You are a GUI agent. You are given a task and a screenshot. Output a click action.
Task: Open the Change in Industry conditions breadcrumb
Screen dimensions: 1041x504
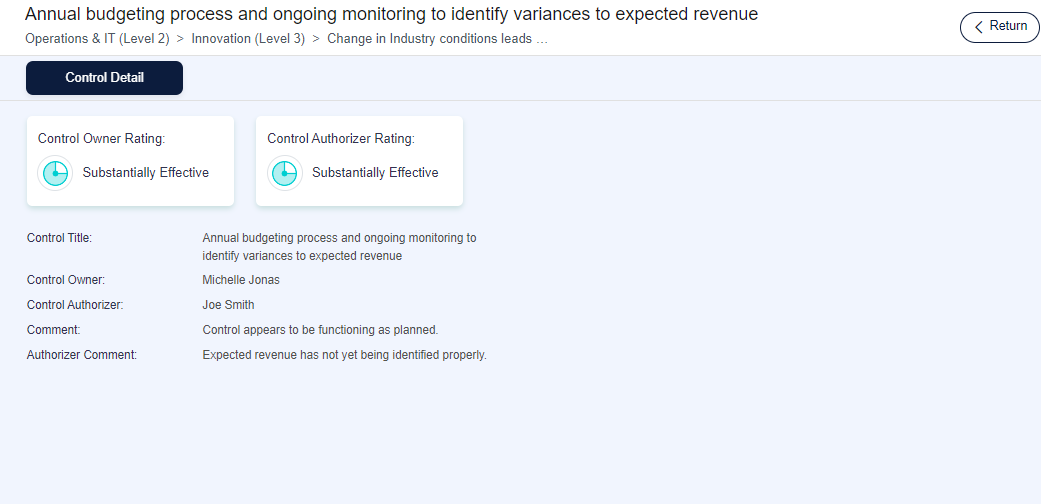438,39
